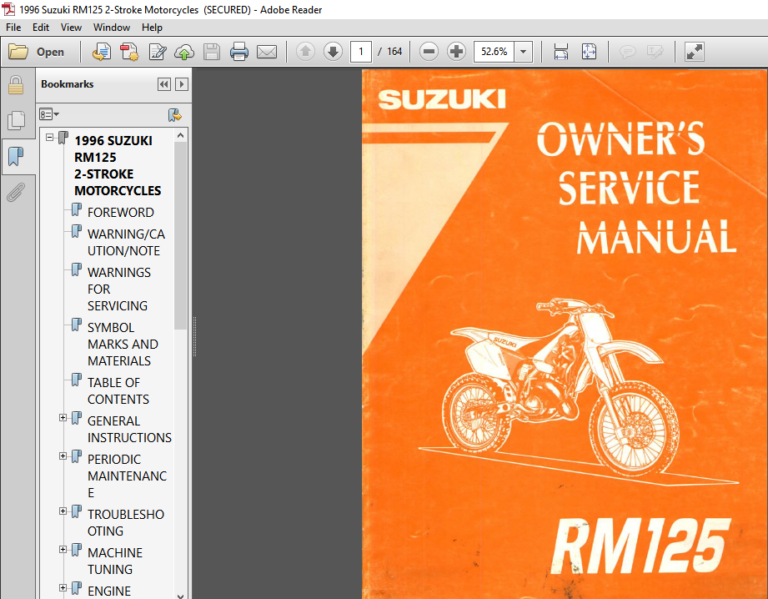This screenshot has width=768, height=599.
Task: Expand the PERIODIC MAINTENANCE bookmark
Action: [63, 456]
